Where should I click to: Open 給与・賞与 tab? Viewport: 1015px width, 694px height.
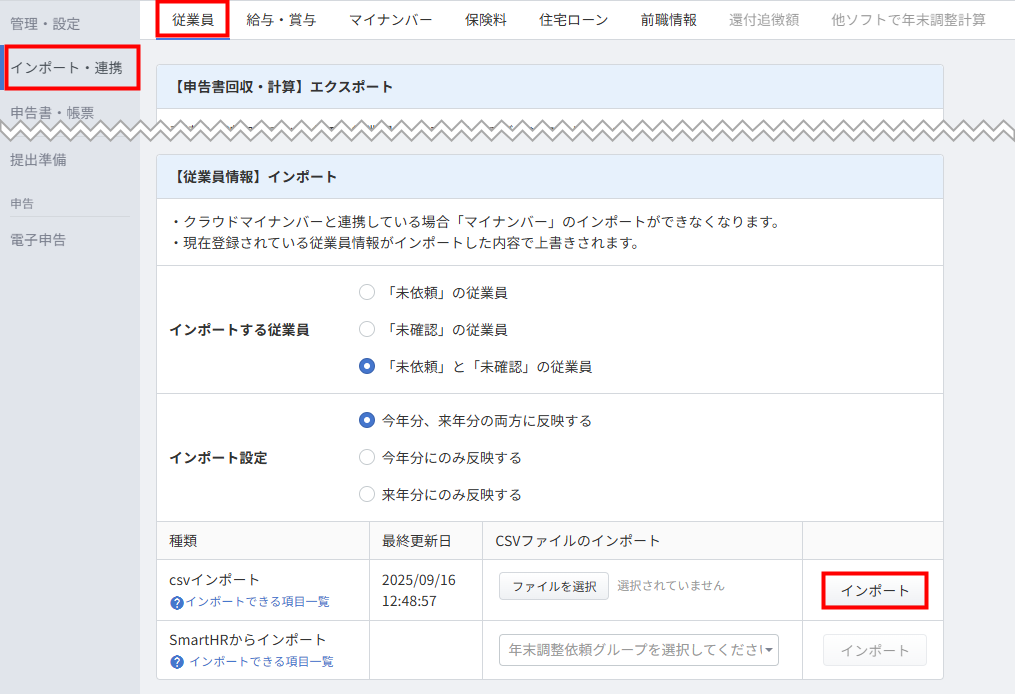pos(281,19)
